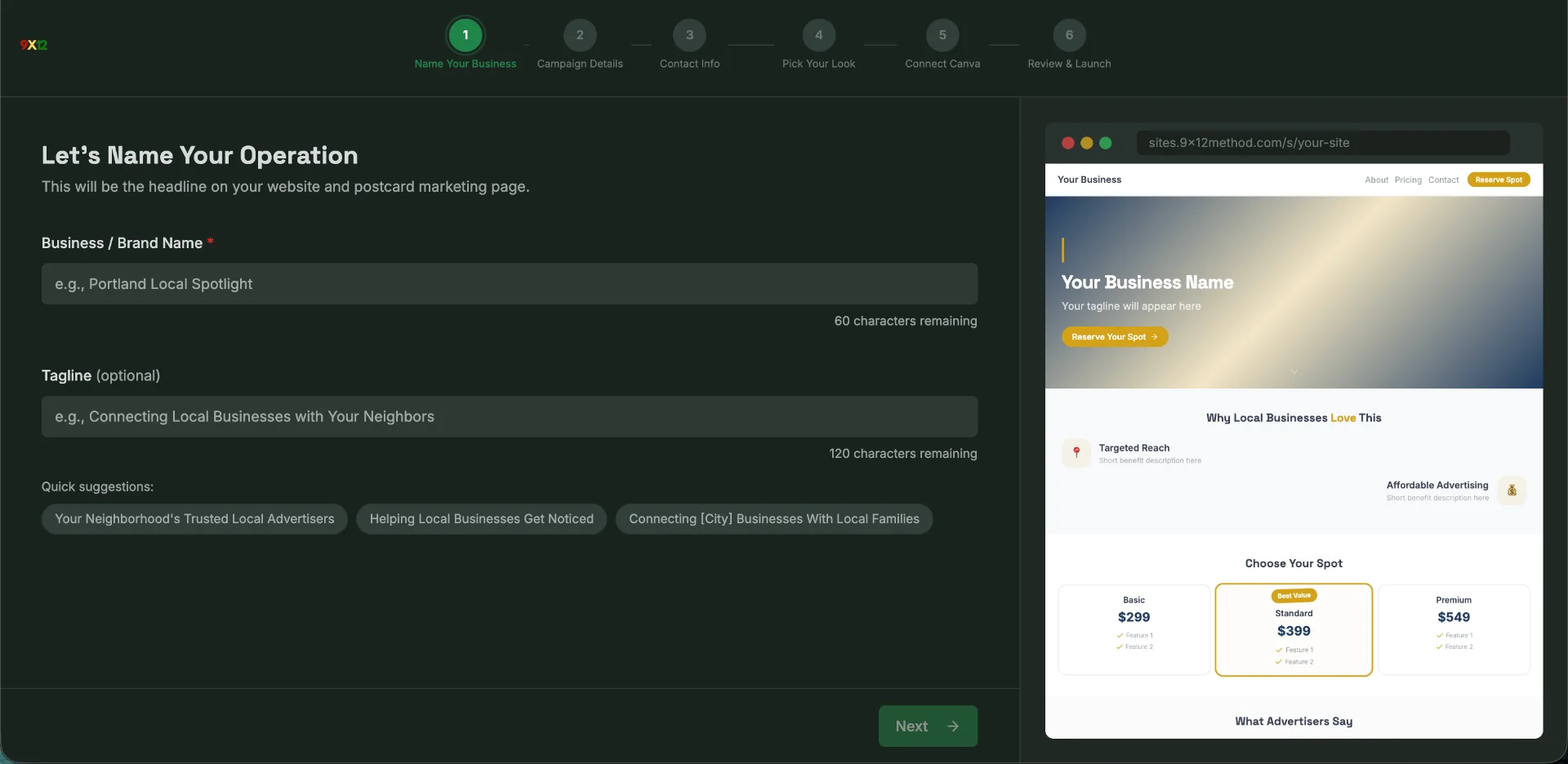Click the orange Reserve Spot button
Screen dimensions: 1568x764
pyautogui.click(x=1500, y=180)
